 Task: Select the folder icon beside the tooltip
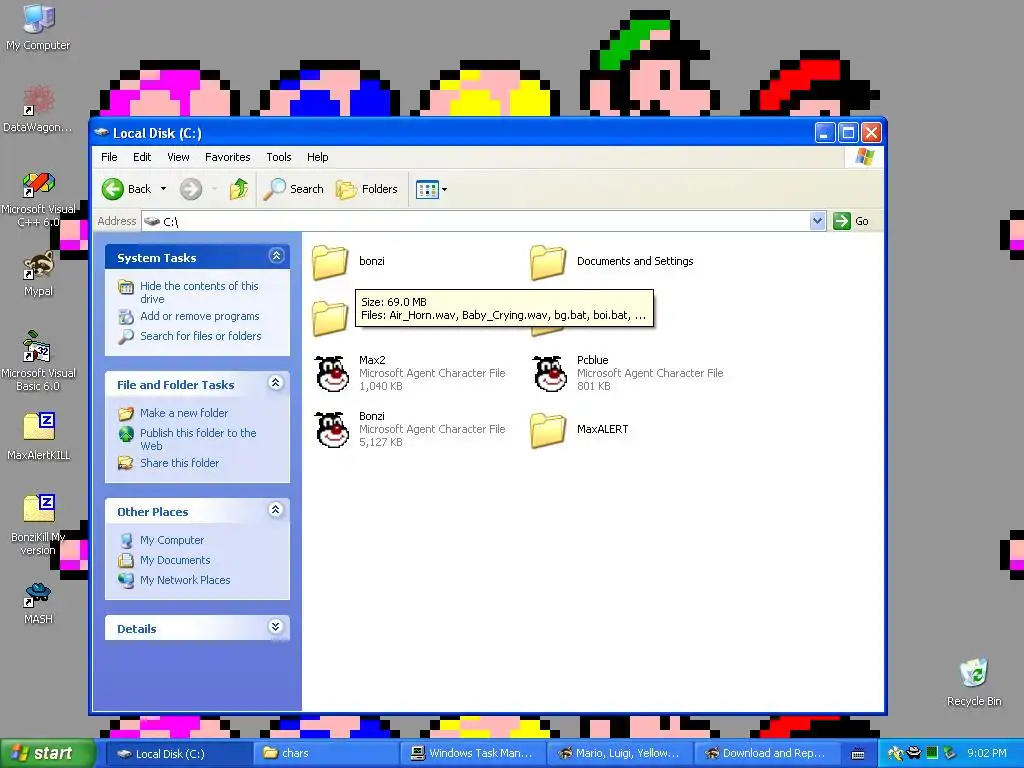[x=330, y=318]
